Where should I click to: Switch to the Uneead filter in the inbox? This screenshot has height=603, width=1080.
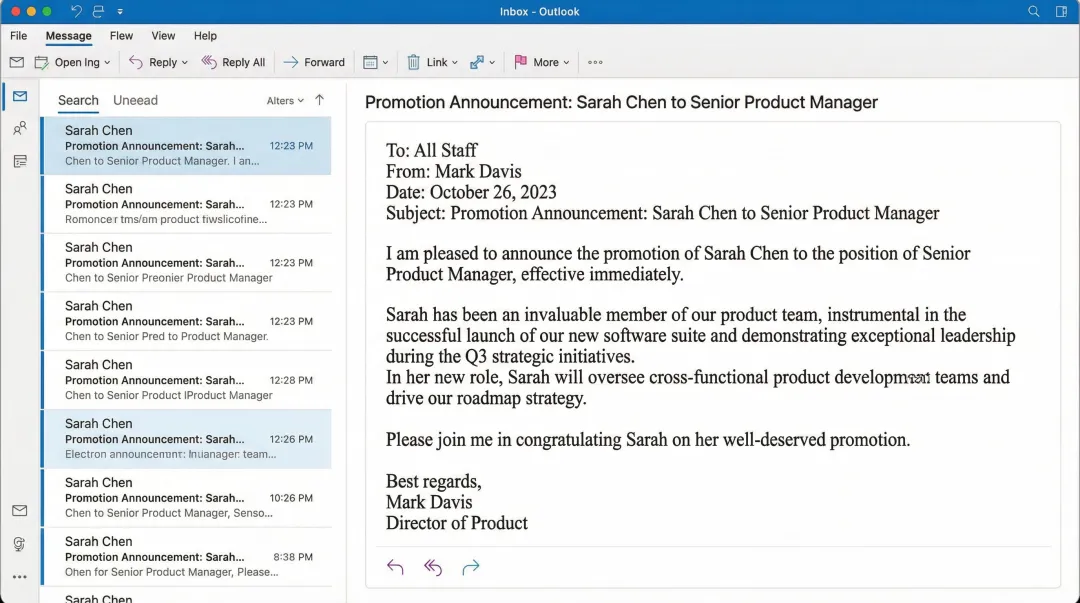click(x=135, y=100)
